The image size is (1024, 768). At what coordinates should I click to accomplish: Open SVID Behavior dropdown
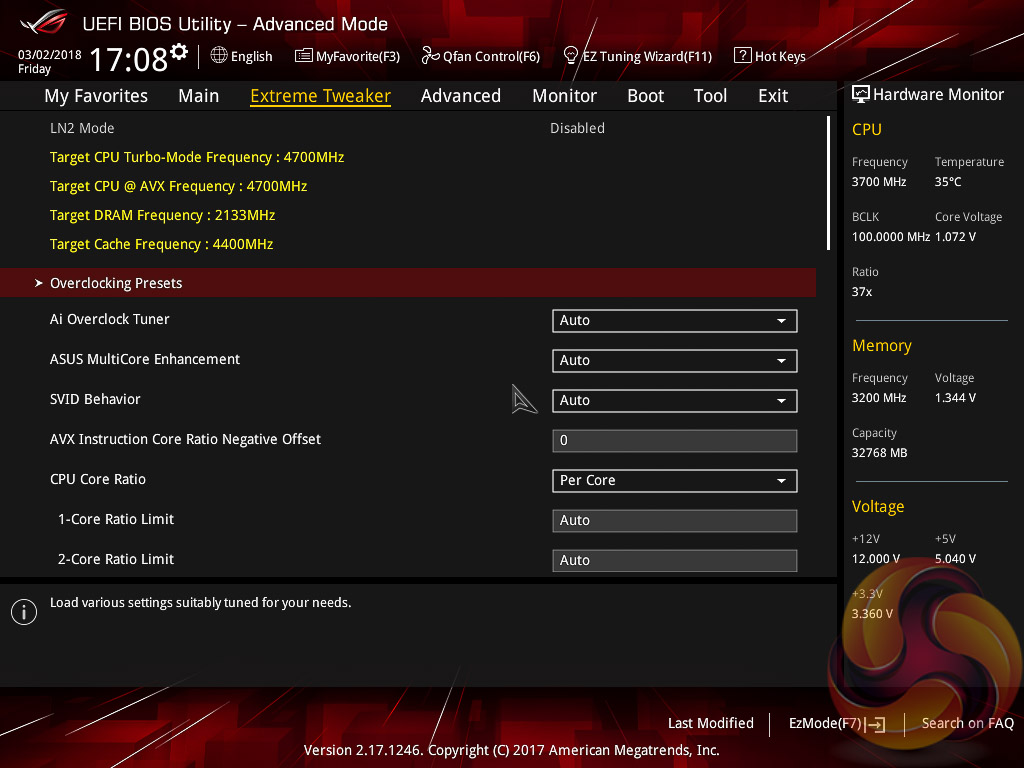point(675,400)
